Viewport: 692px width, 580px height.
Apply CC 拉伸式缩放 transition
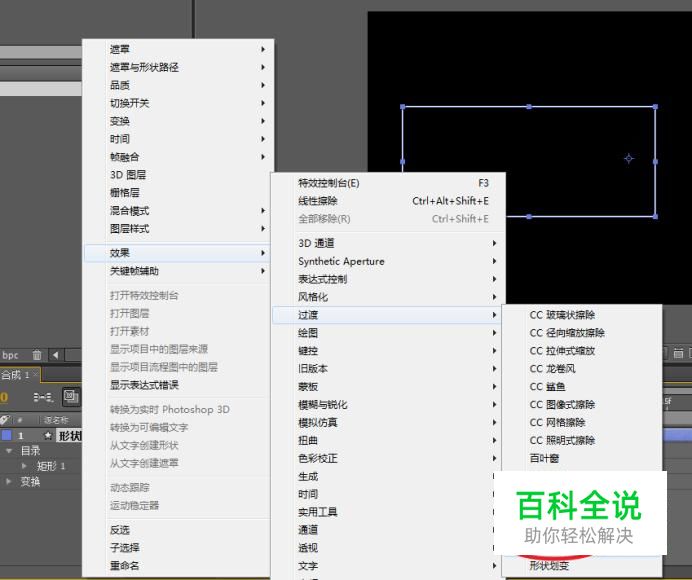(x=582, y=351)
